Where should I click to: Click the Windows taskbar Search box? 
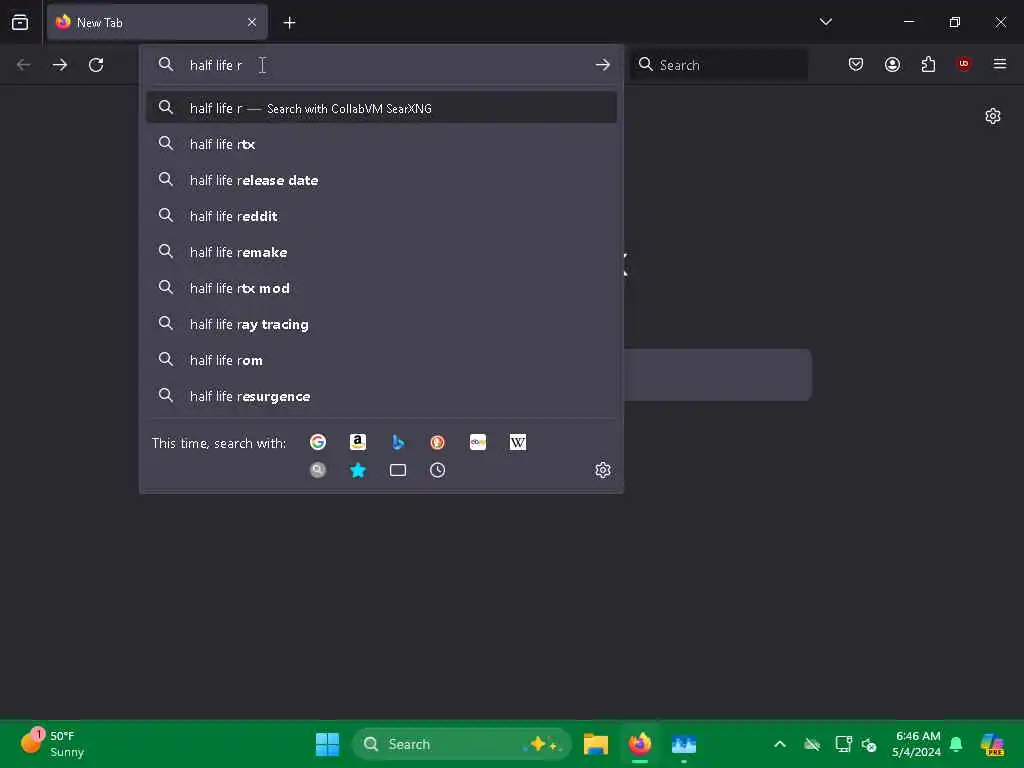tap(462, 744)
